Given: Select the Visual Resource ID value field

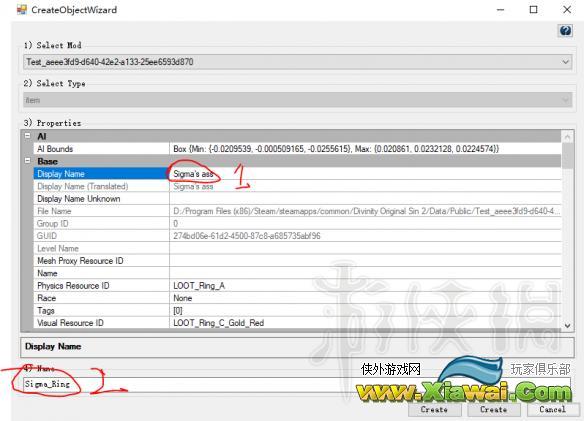Looking at the screenshot, I should (x=365, y=323).
